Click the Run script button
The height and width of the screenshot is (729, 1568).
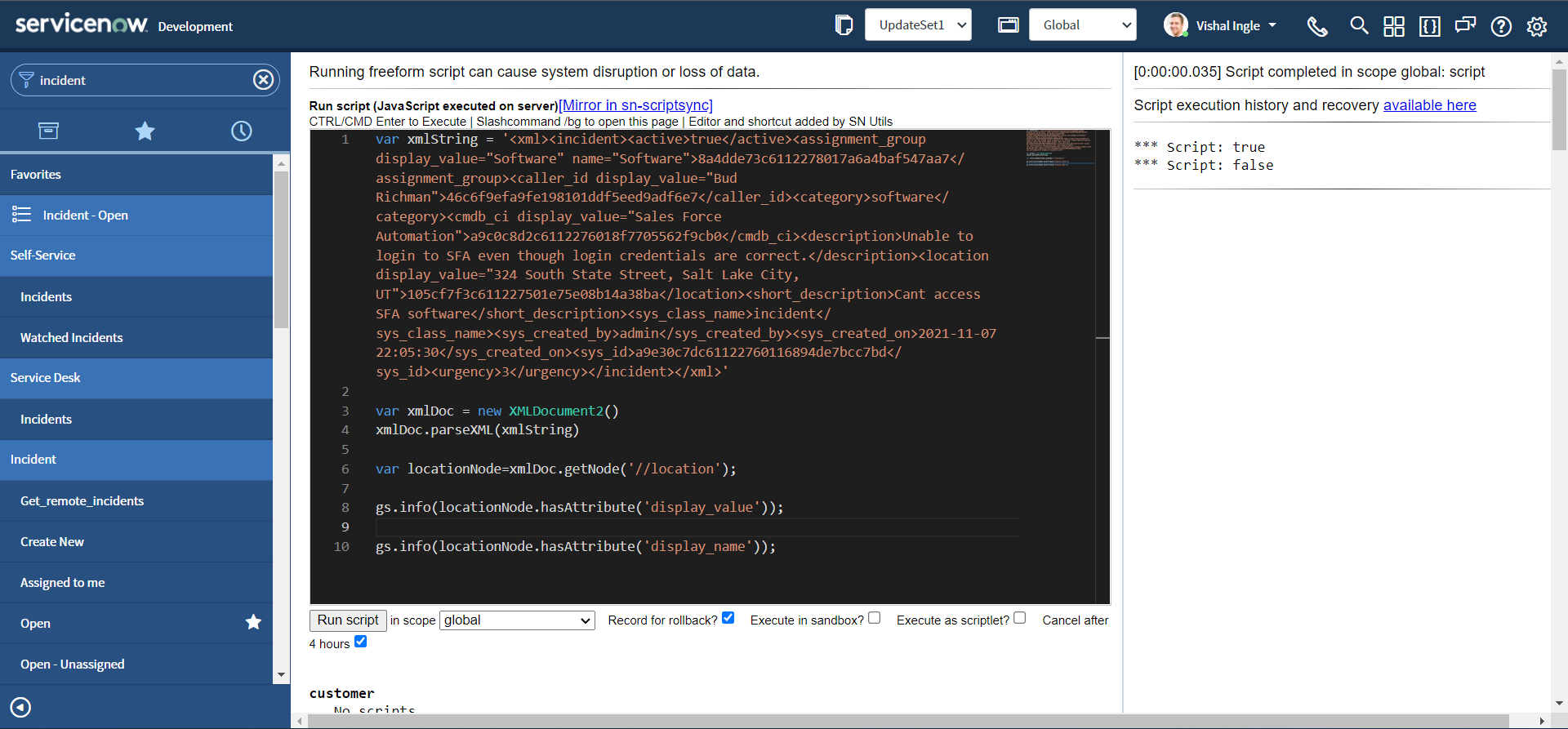tap(348, 620)
